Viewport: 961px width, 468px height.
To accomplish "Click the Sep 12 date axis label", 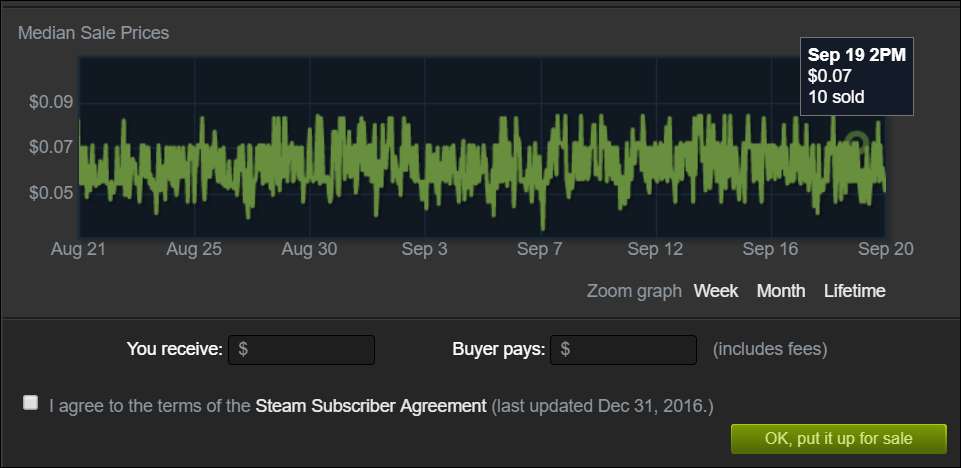I will click(655, 249).
